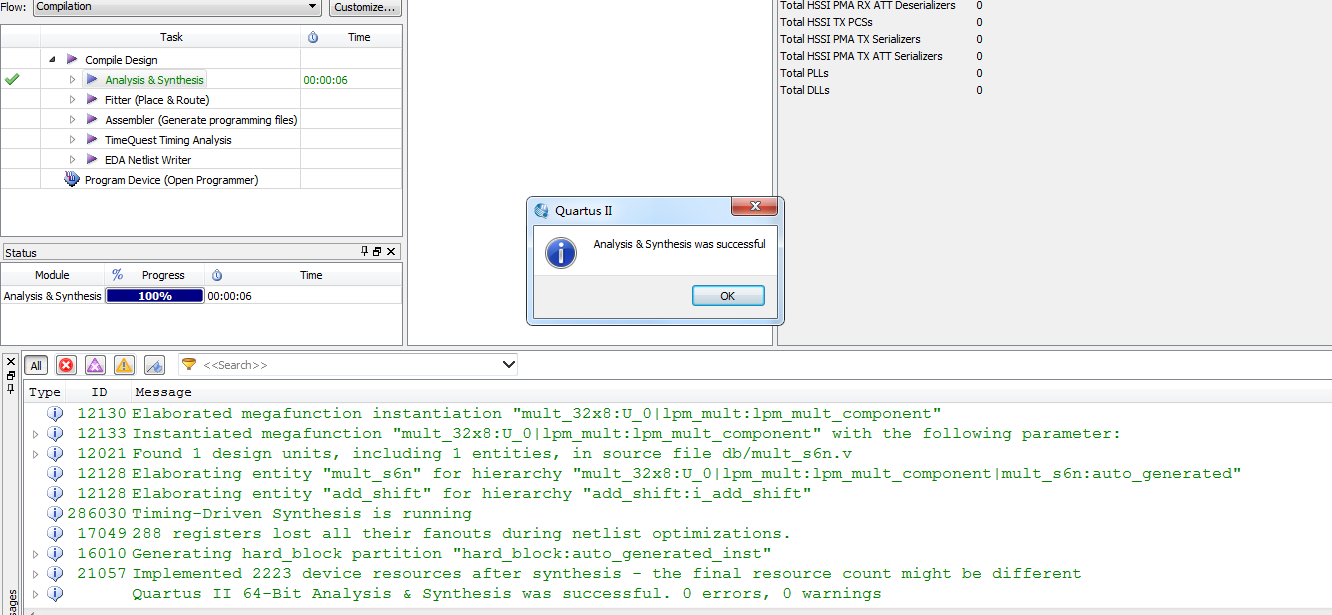Image resolution: width=1332 pixels, height=615 pixels.
Task: Close the Status panel
Action: click(391, 252)
